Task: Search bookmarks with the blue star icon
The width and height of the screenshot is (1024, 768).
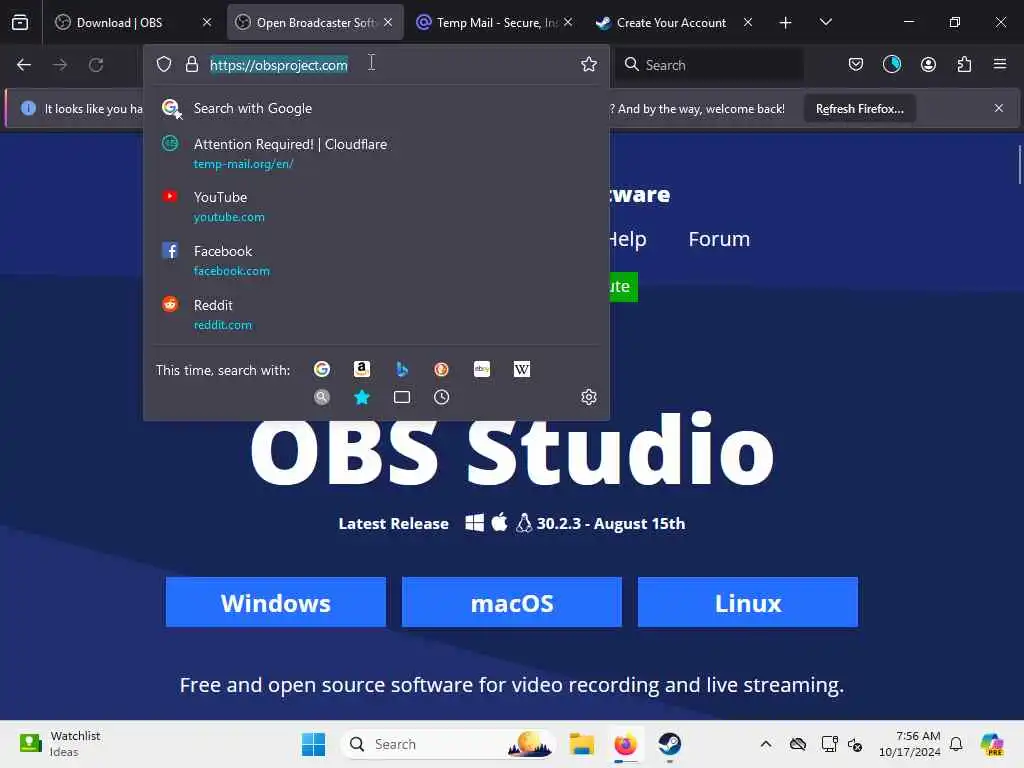Action: (x=362, y=397)
